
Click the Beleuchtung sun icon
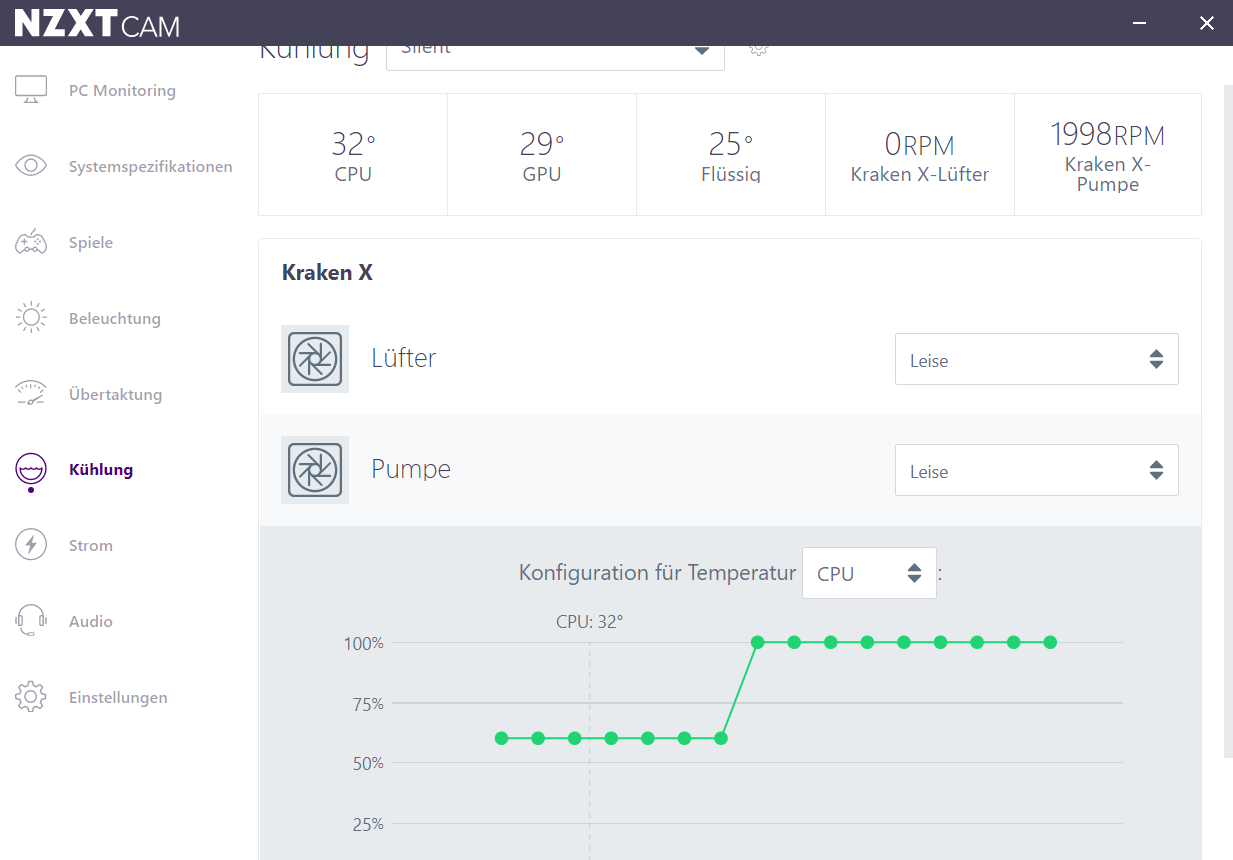31,318
